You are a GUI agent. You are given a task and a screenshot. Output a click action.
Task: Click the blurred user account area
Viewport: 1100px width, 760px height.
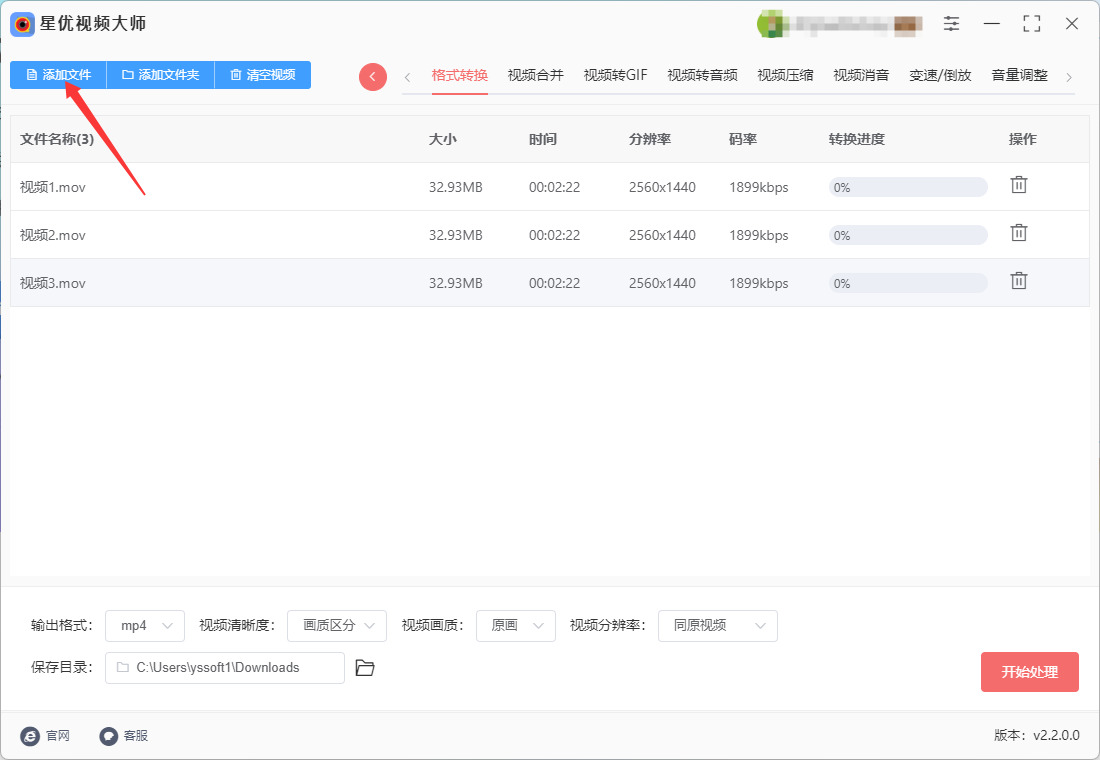pyautogui.click(x=840, y=25)
